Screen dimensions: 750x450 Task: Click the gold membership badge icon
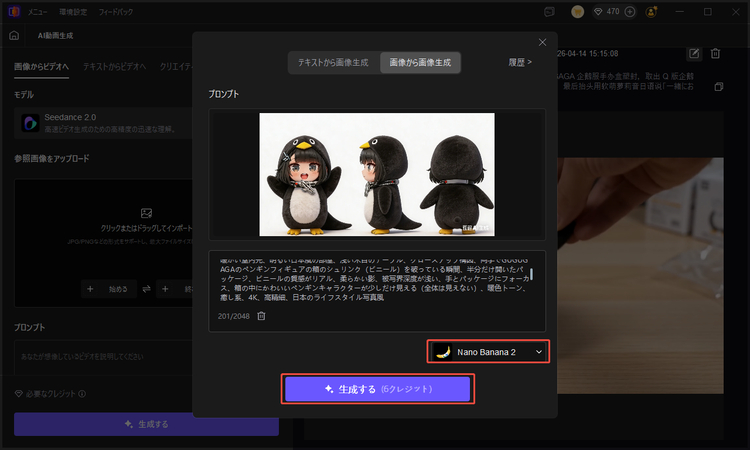coord(577,12)
